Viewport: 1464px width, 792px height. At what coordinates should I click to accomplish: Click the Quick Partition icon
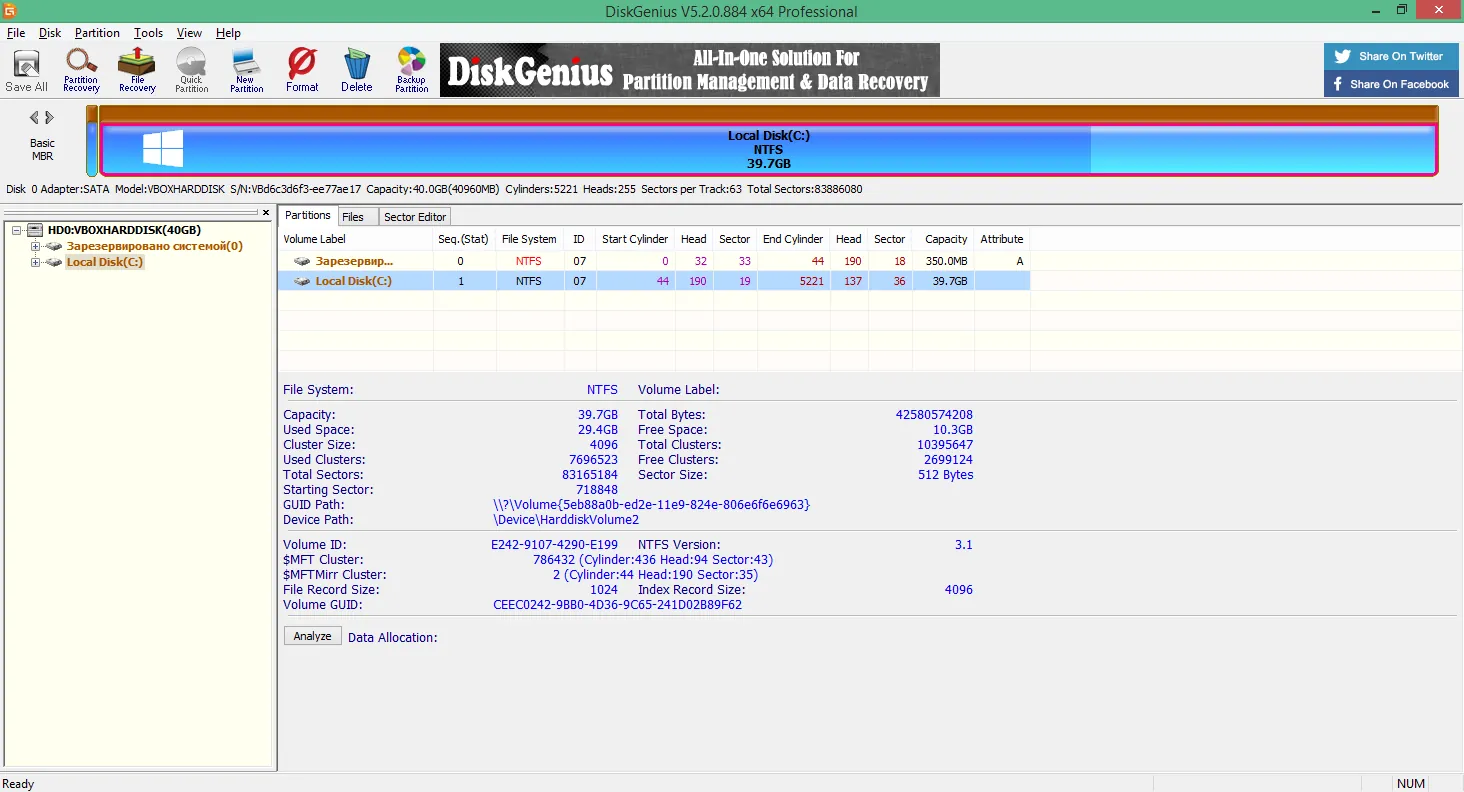click(x=191, y=70)
